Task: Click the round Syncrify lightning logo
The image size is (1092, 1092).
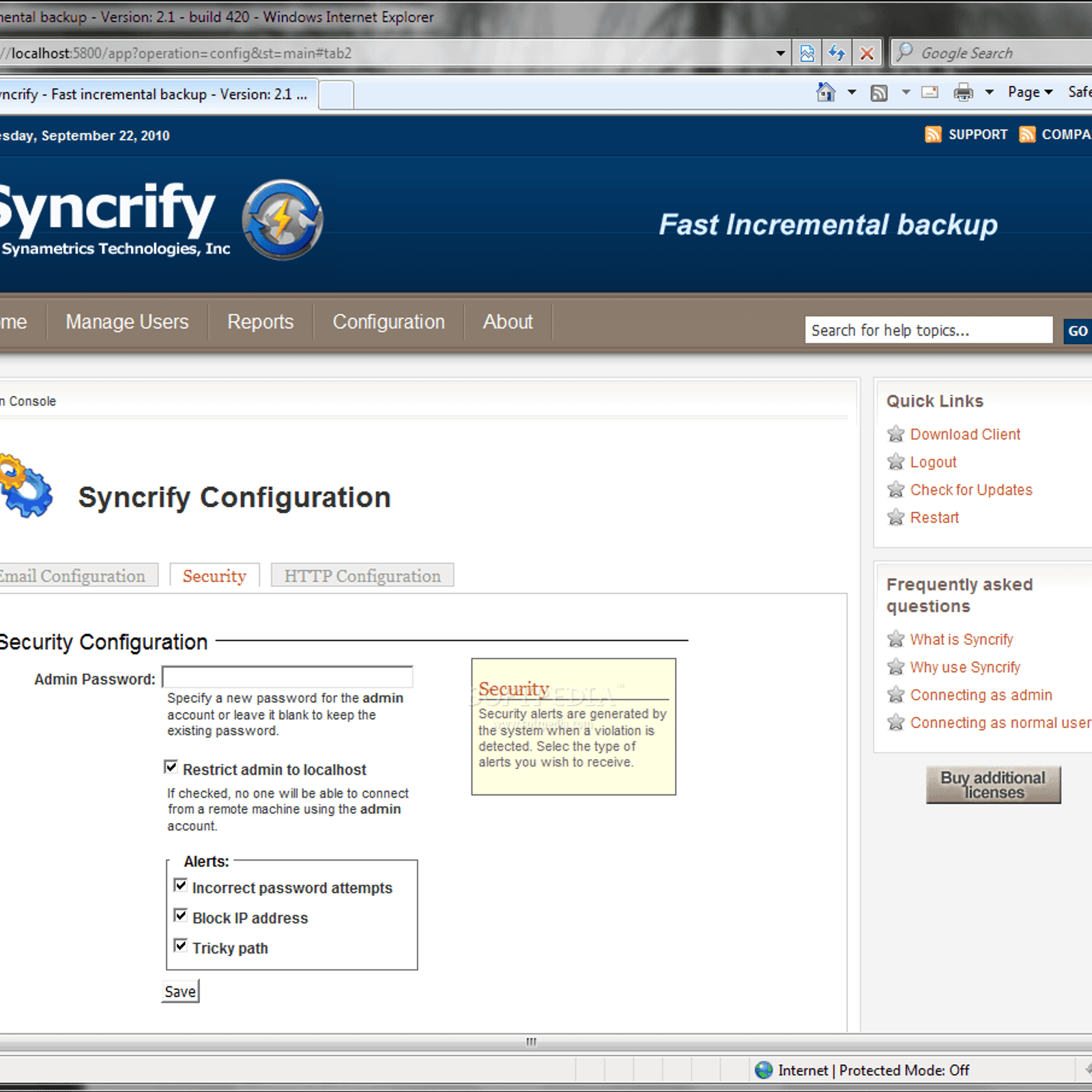Action: coord(282,220)
